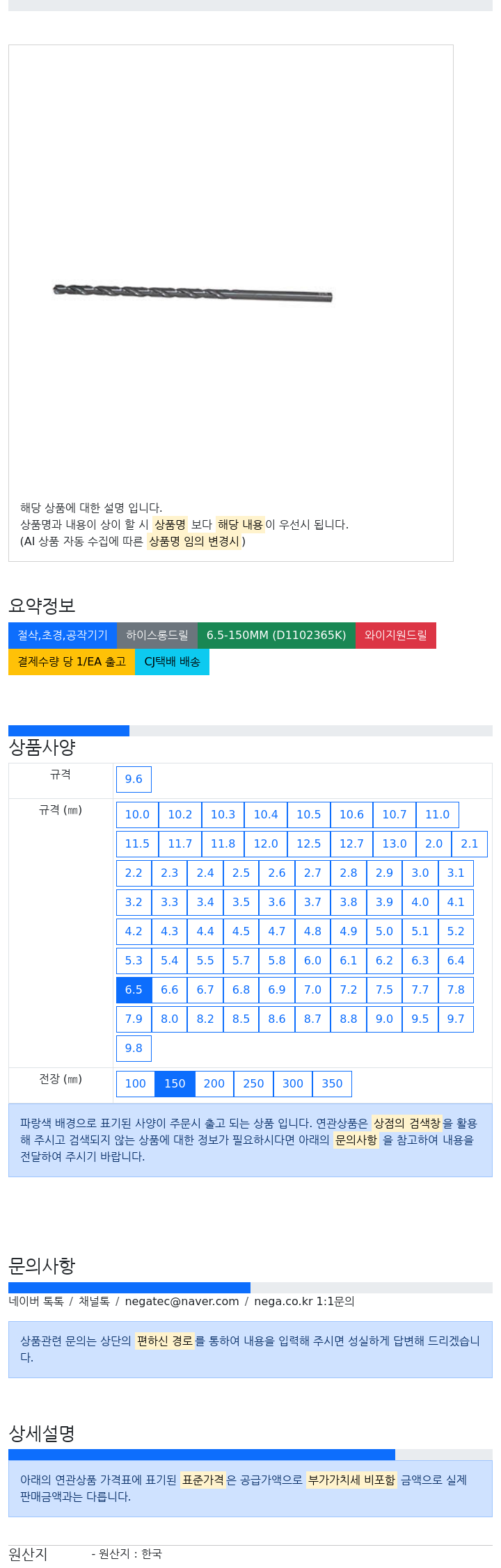Select the 9.6 size option

pyautogui.click(x=134, y=779)
